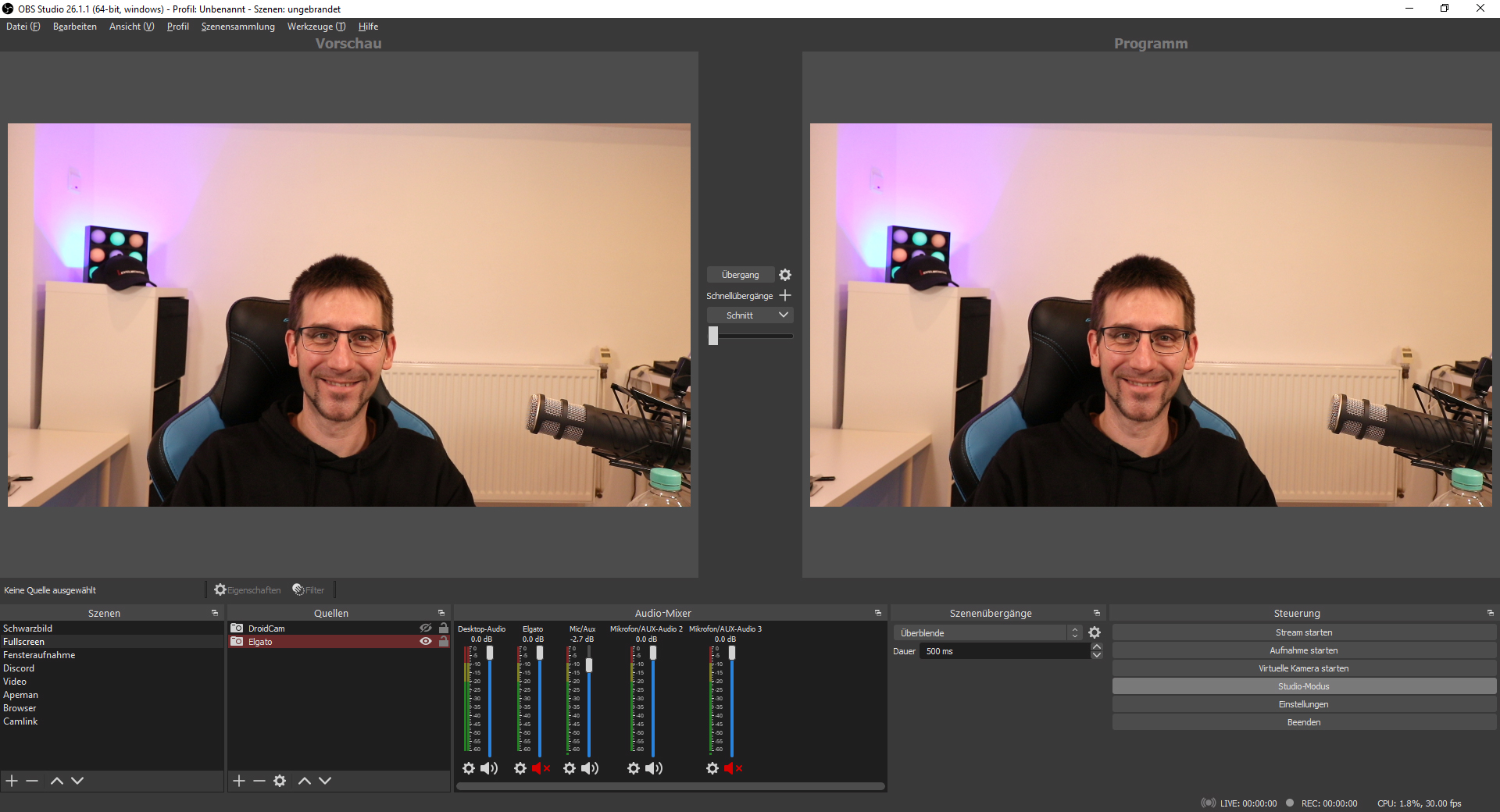Image resolution: width=1500 pixels, height=812 pixels.
Task: Open the Werkzeuge menu
Action: coord(316,27)
